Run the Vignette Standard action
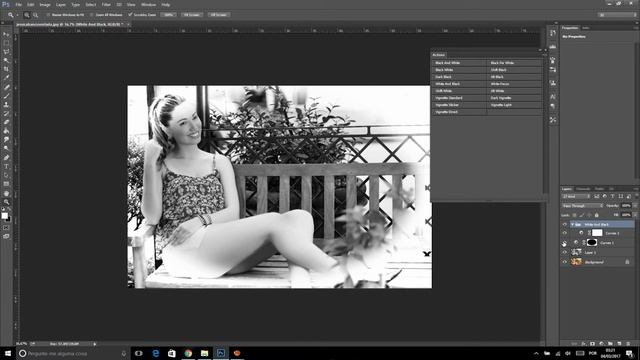This screenshot has height=360, width=640. tap(460, 98)
